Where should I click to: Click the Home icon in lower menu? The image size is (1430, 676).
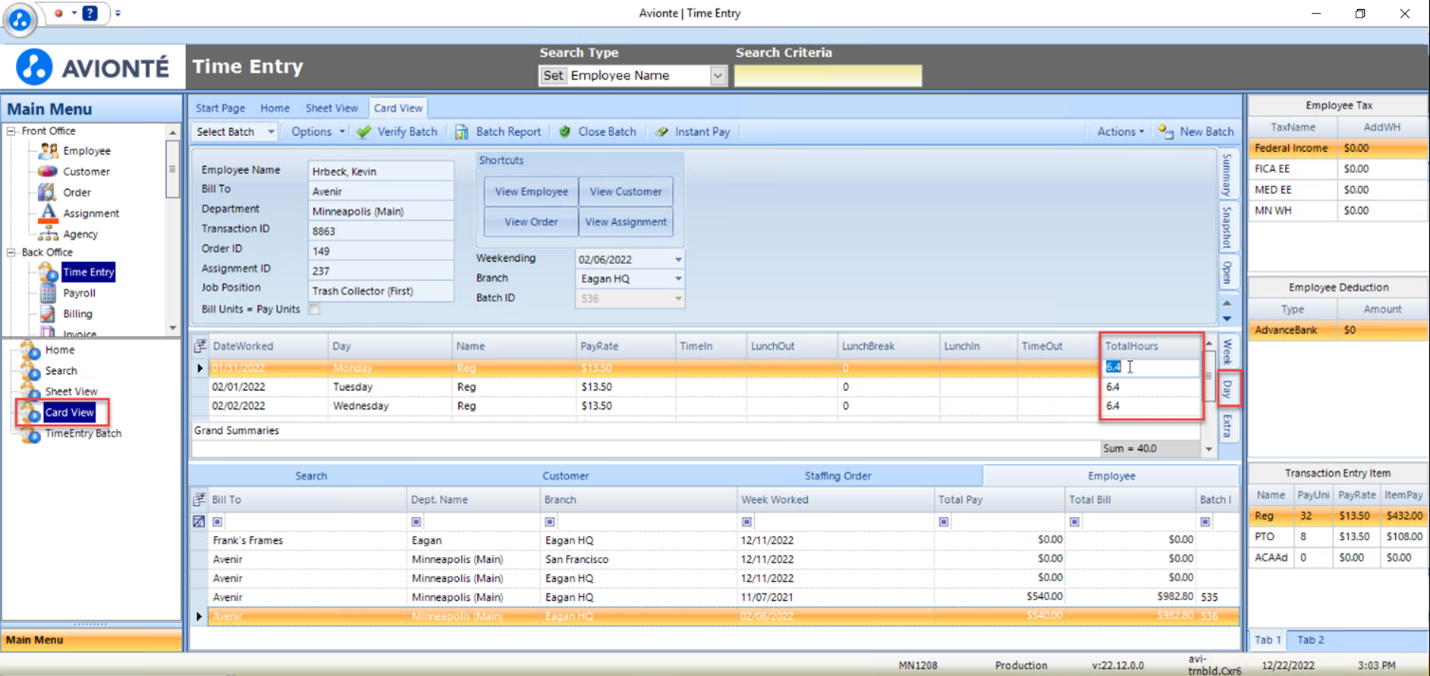pyautogui.click(x=30, y=350)
